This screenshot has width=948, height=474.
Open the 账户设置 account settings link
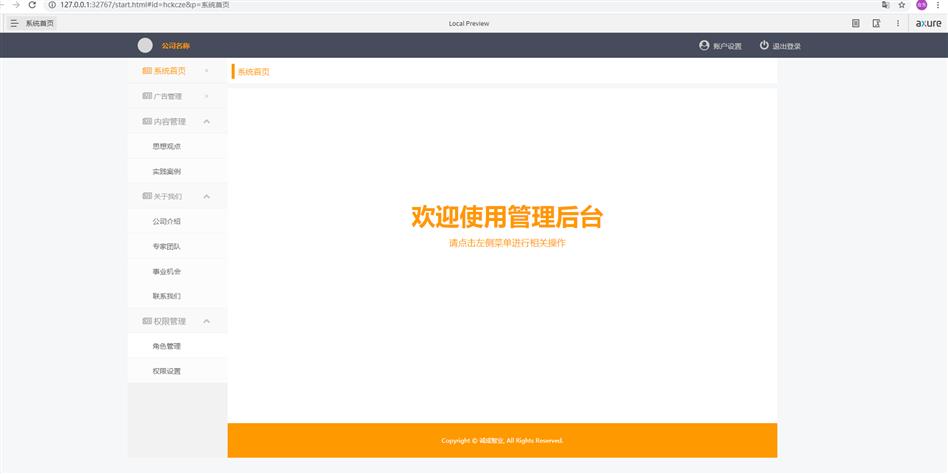pyautogui.click(x=727, y=46)
